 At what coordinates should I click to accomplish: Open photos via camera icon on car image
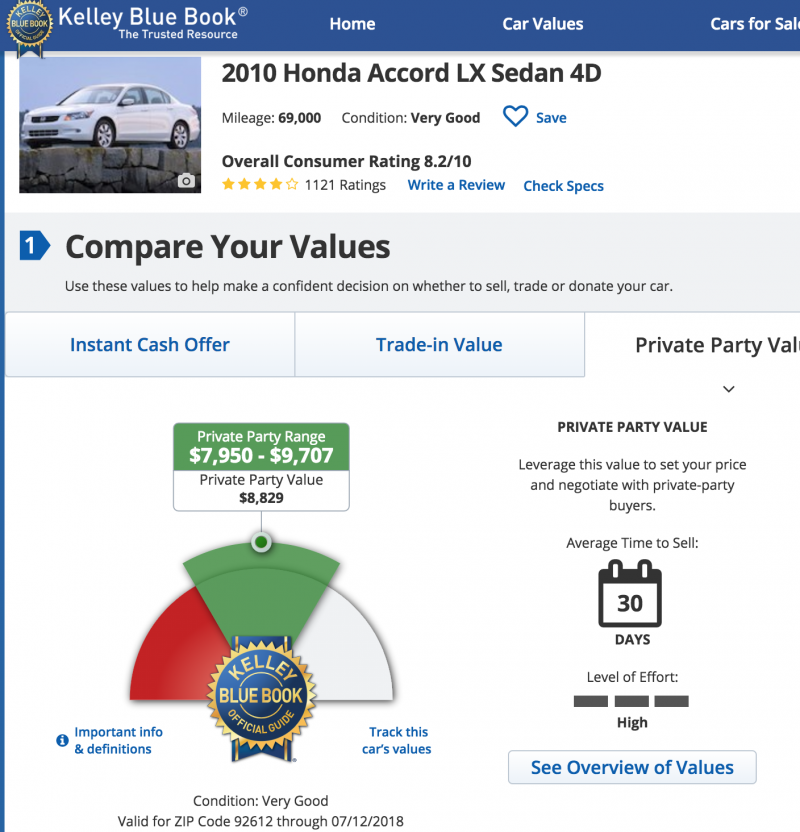coord(186,181)
